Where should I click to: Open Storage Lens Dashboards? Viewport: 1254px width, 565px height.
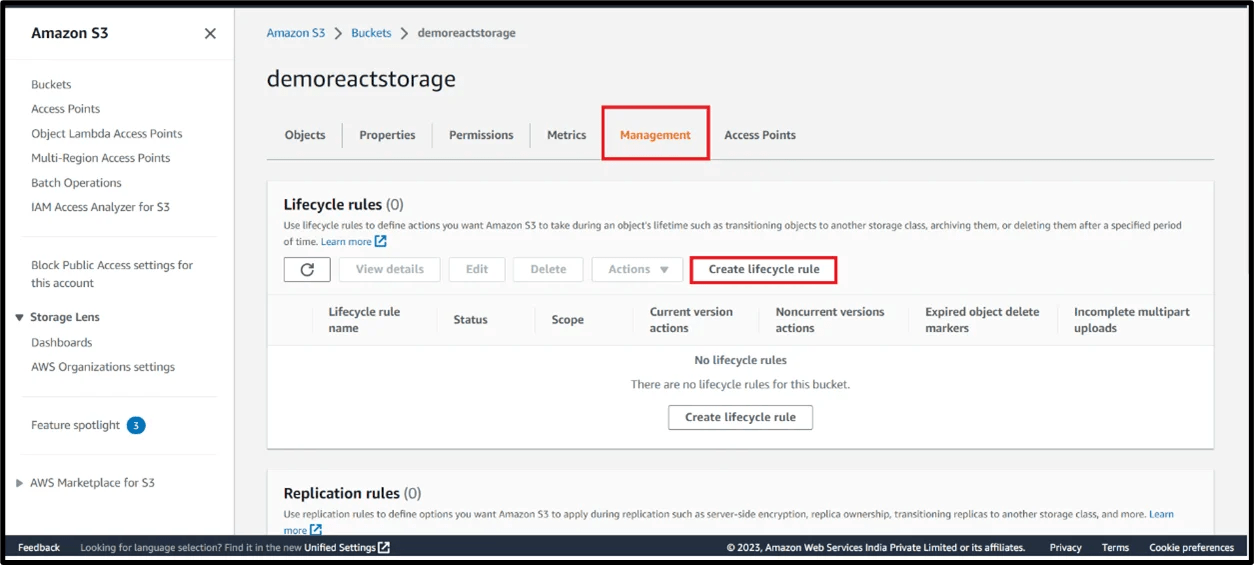(62, 342)
